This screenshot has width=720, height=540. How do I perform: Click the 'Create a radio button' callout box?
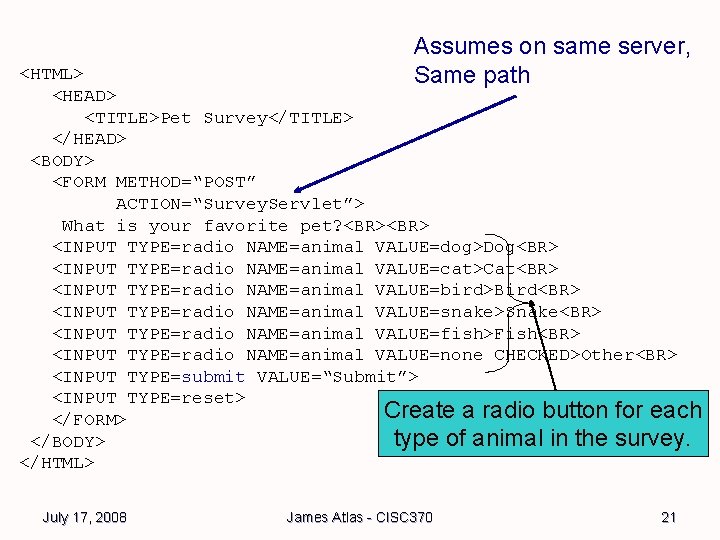[543, 423]
